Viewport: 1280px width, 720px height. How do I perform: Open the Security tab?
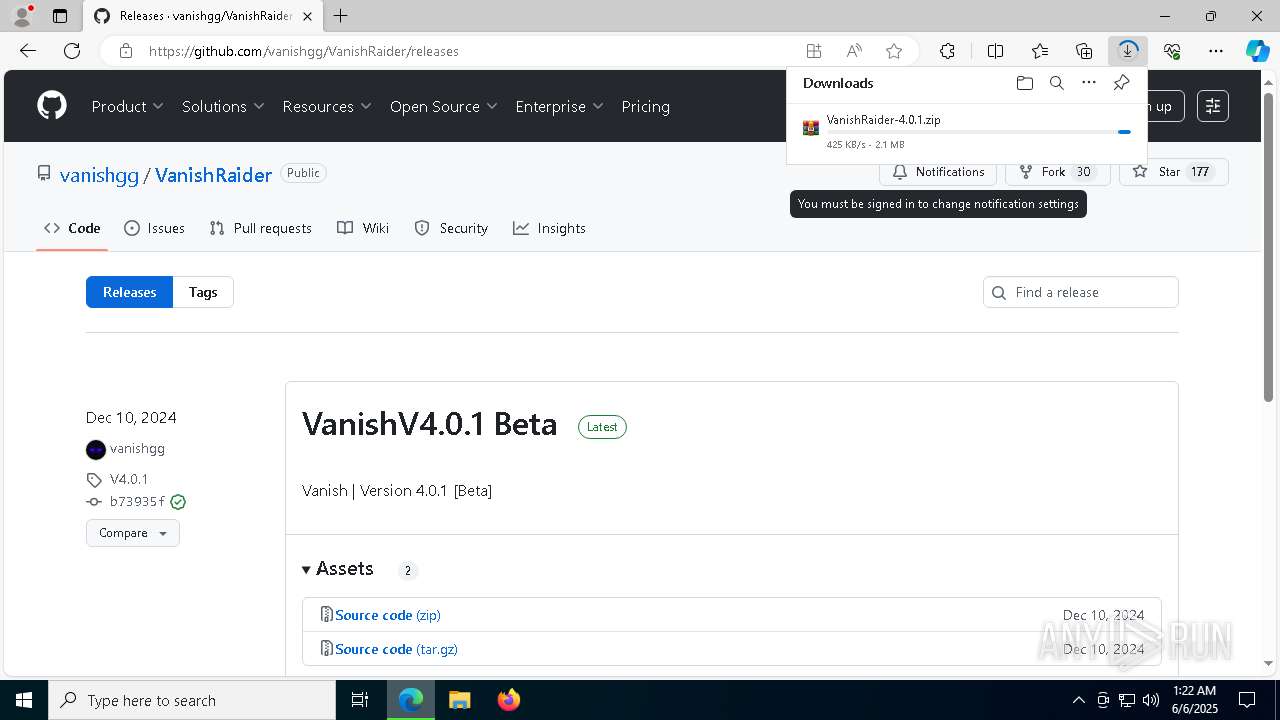coord(451,228)
